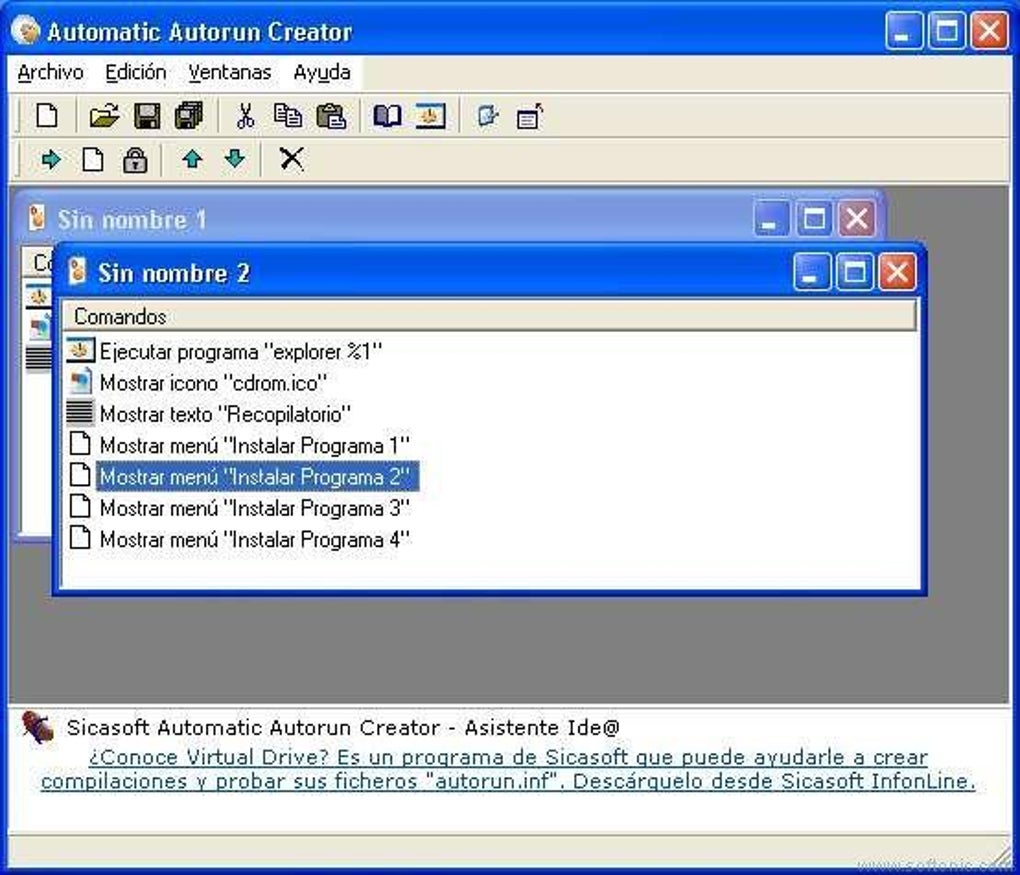1020x875 pixels.
Task: Click the Save All stacked disks icon
Action: click(189, 116)
